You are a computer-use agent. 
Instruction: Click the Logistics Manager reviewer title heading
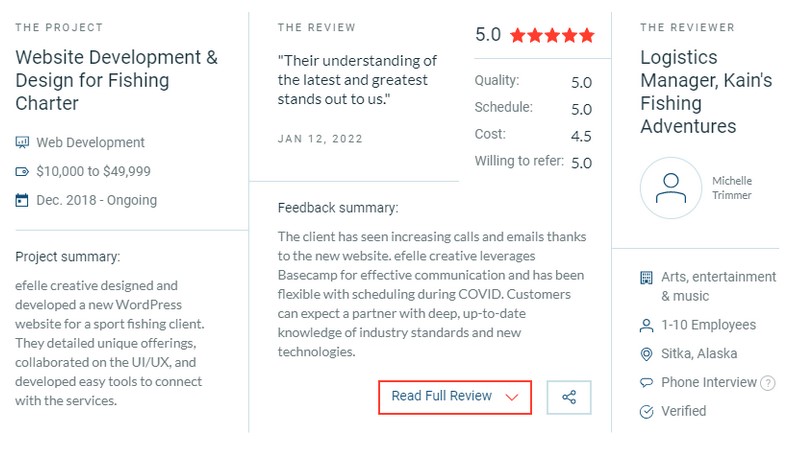[706, 92]
